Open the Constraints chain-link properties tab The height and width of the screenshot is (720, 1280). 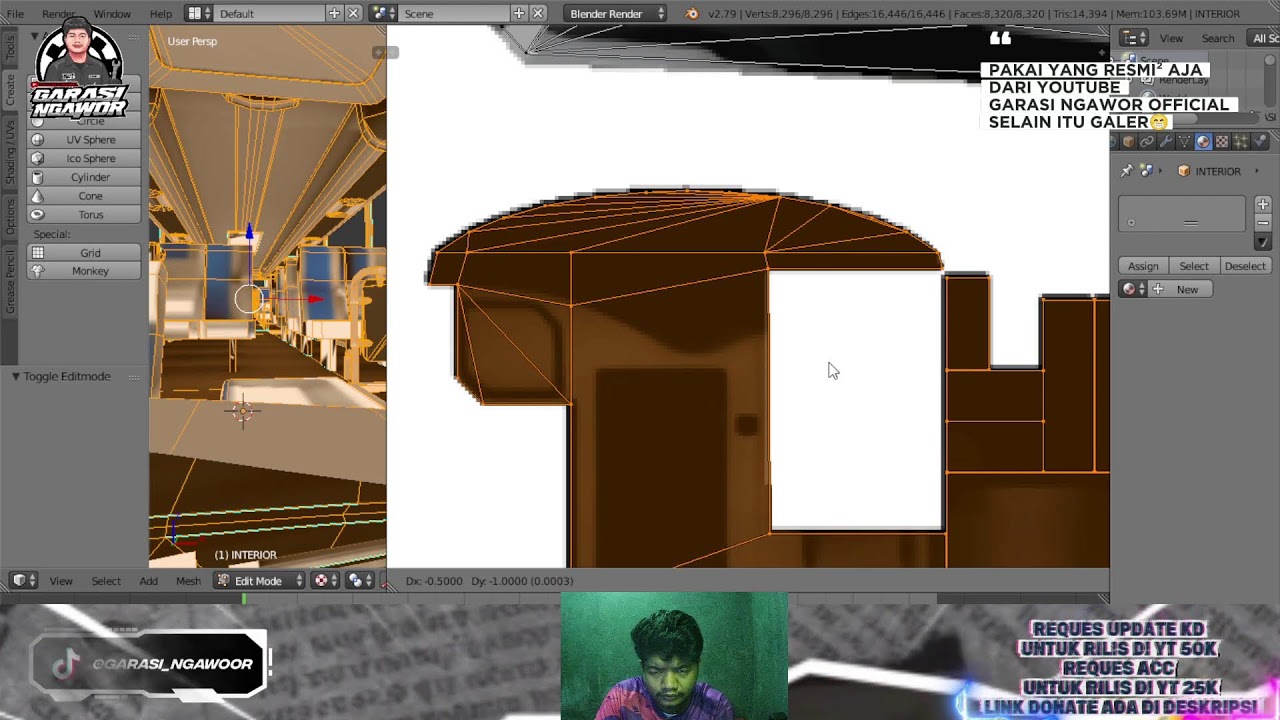1147,142
